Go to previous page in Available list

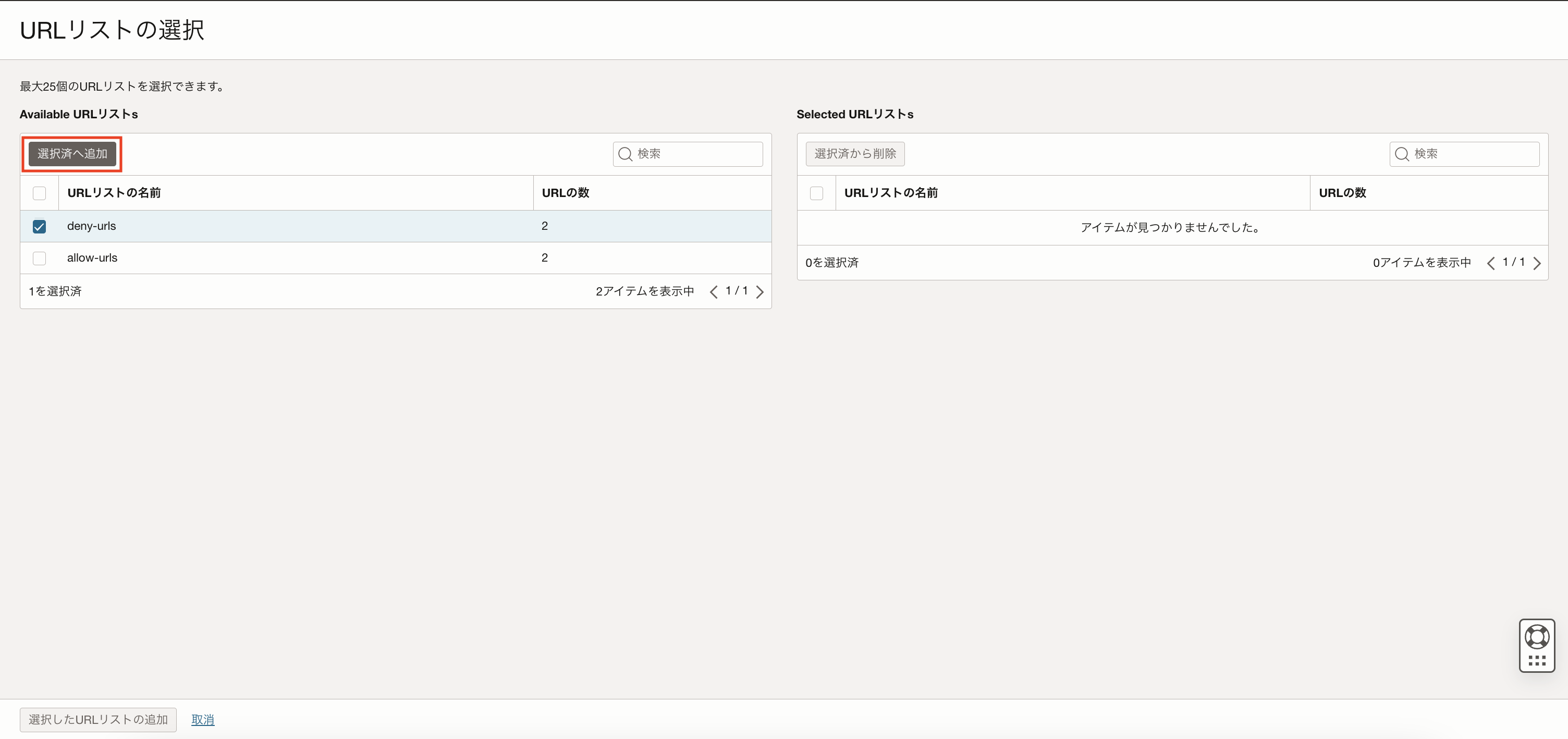click(x=714, y=292)
